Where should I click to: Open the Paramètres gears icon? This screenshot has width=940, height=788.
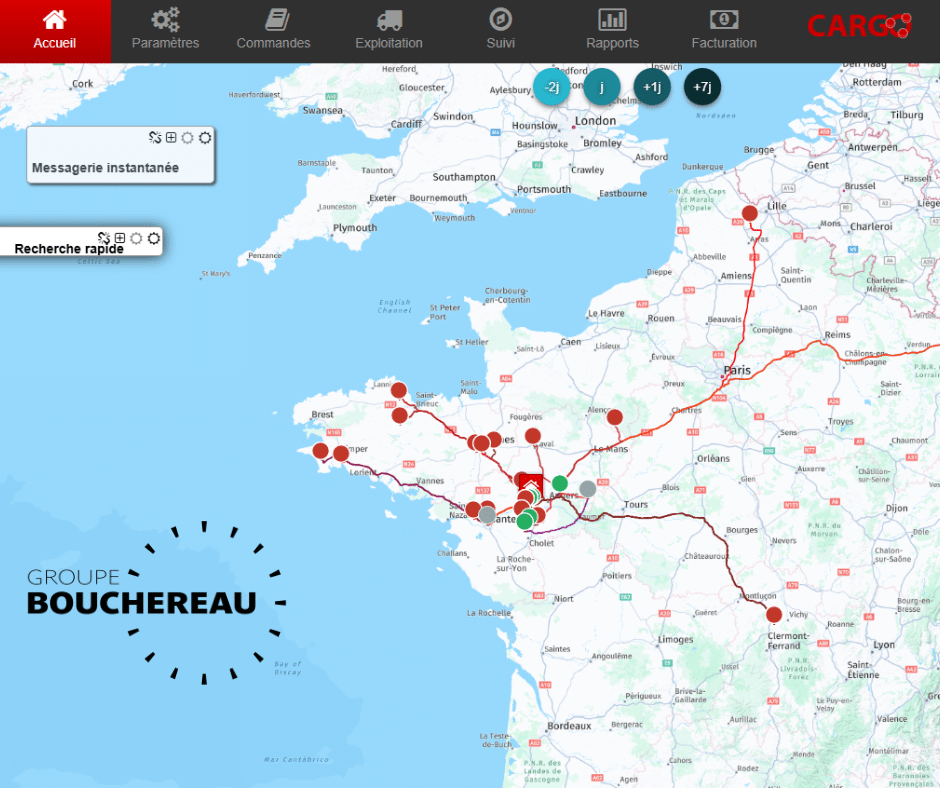pos(165,20)
